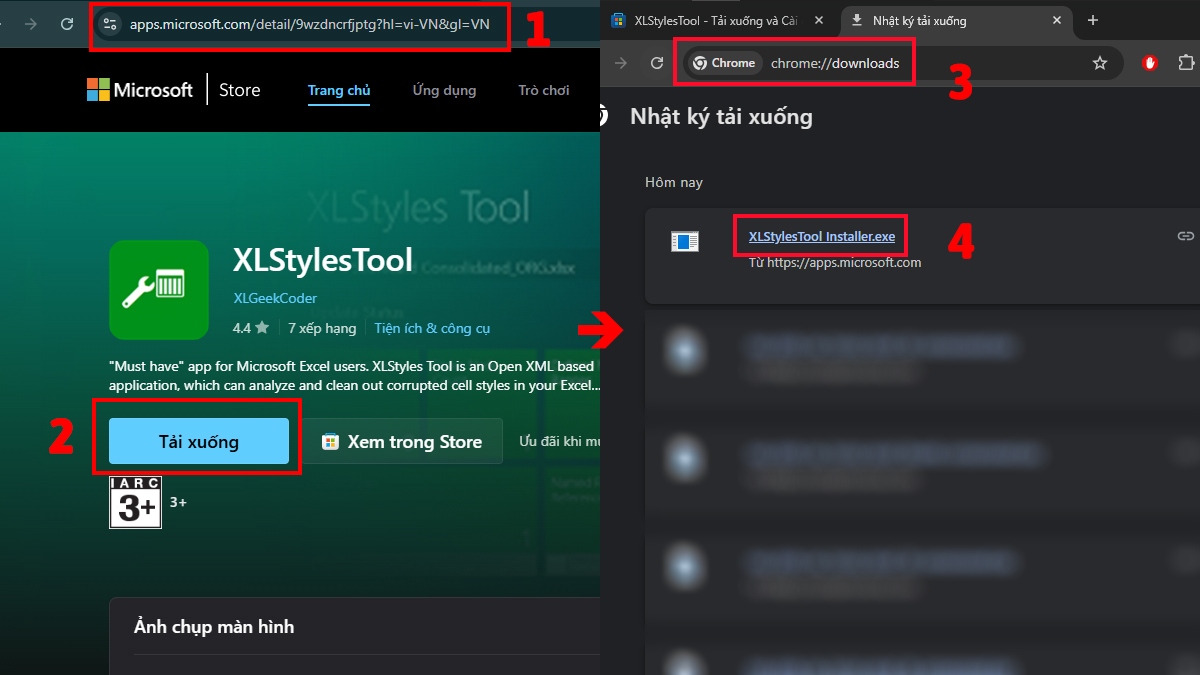This screenshot has height=675, width=1200.
Task: Select Trò chơi in the Store navigation
Action: pos(543,90)
